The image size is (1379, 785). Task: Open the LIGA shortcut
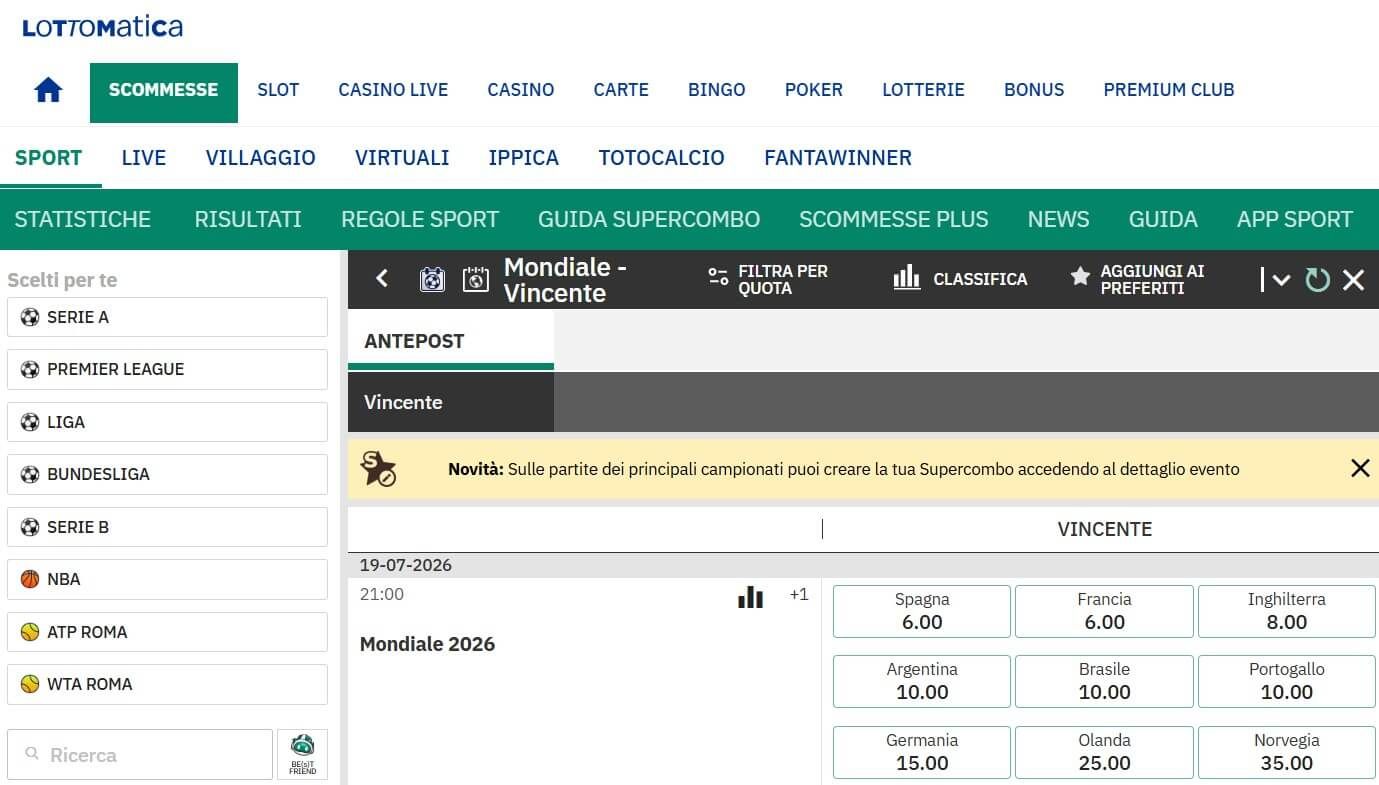tap(167, 422)
